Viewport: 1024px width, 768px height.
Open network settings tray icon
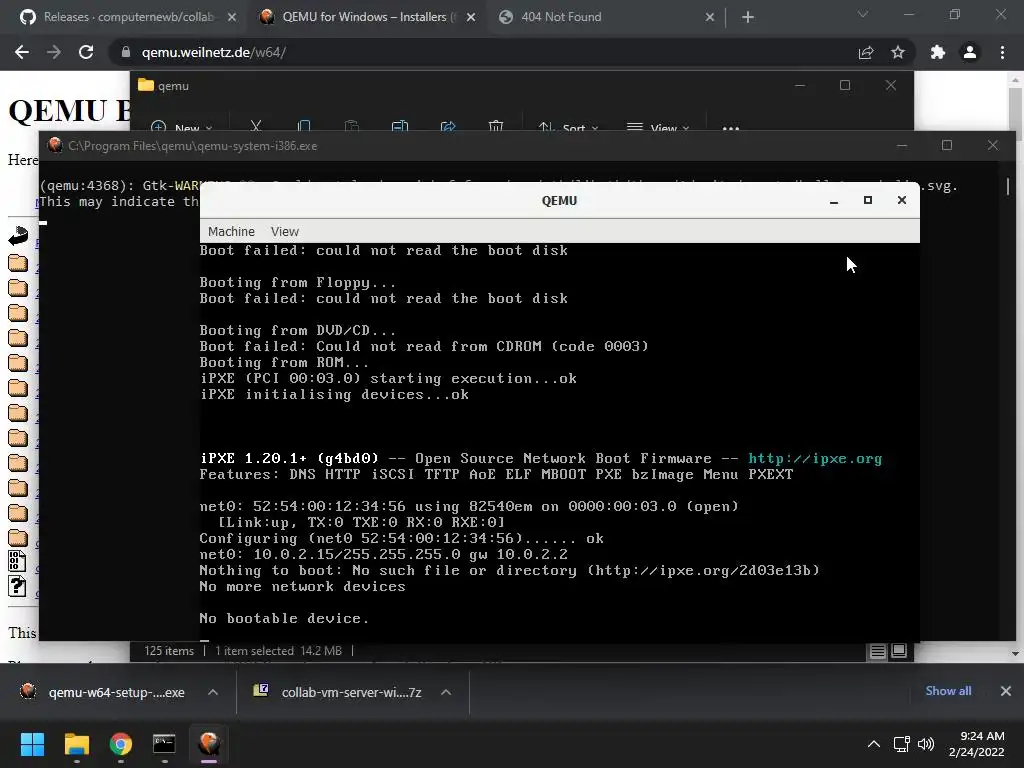(x=902, y=744)
